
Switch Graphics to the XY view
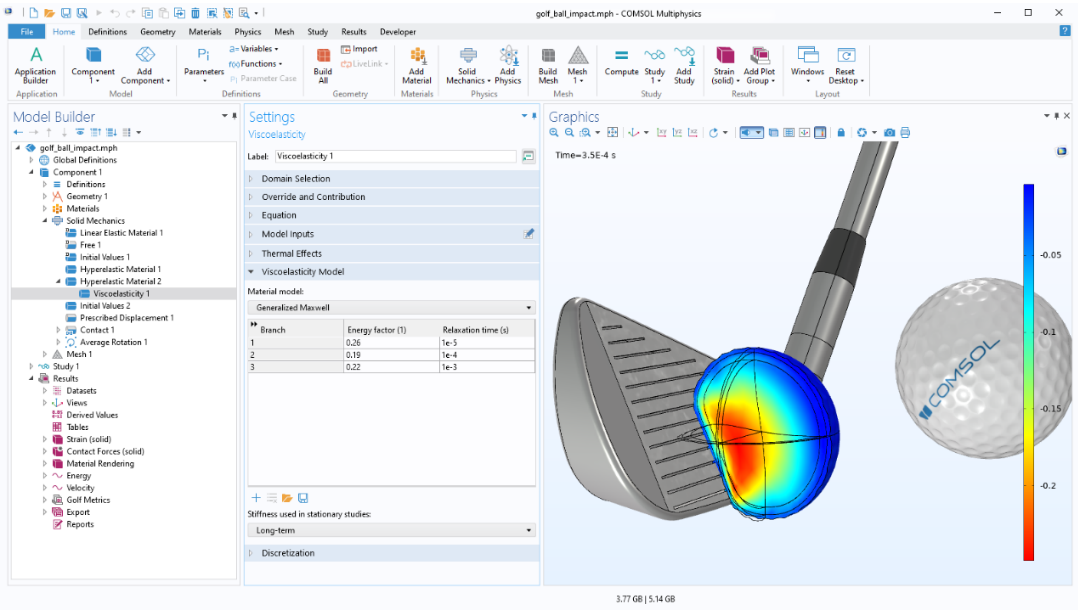point(661,133)
